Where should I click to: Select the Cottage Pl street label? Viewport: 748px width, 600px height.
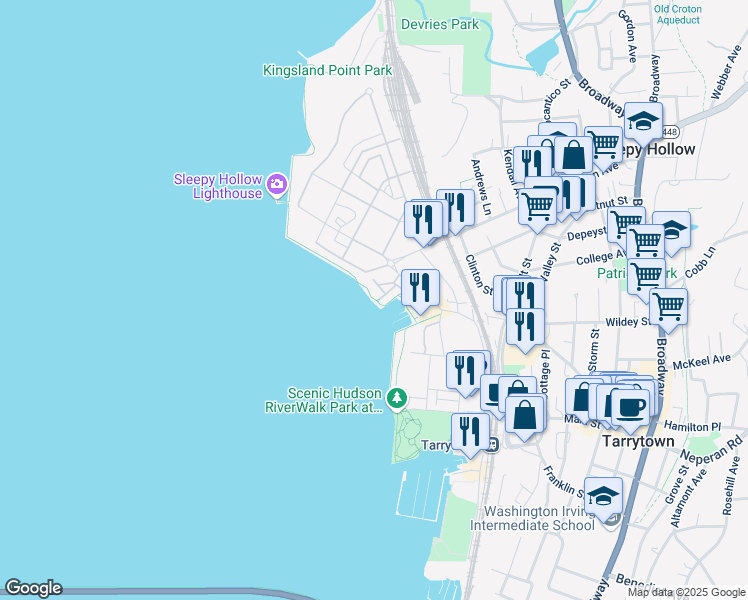tap(546, 373)
